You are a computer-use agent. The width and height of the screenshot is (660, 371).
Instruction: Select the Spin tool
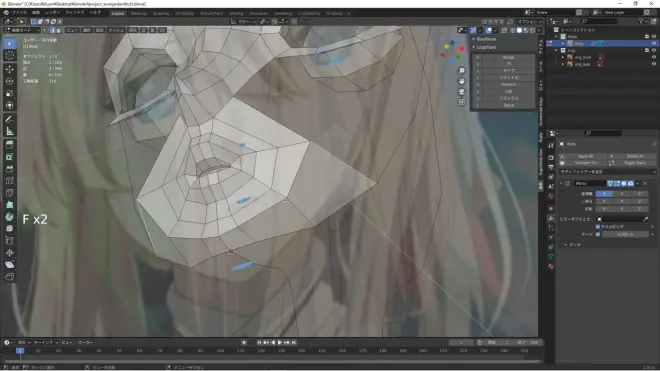pos(10,217)
